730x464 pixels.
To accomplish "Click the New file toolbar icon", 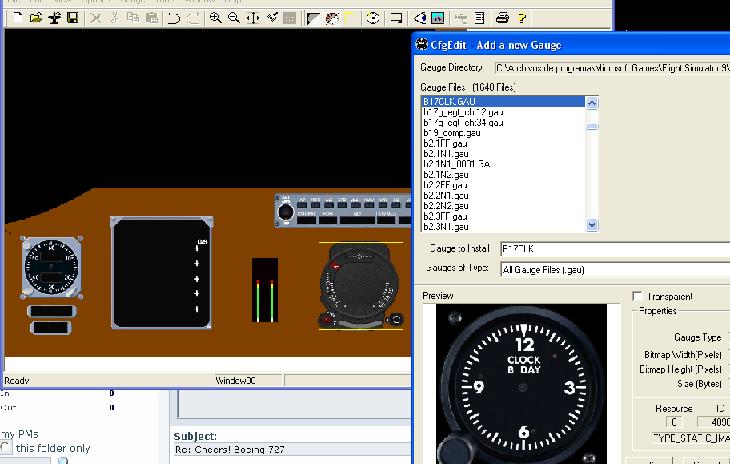I will pyautogui.click(x=17, y=18).
